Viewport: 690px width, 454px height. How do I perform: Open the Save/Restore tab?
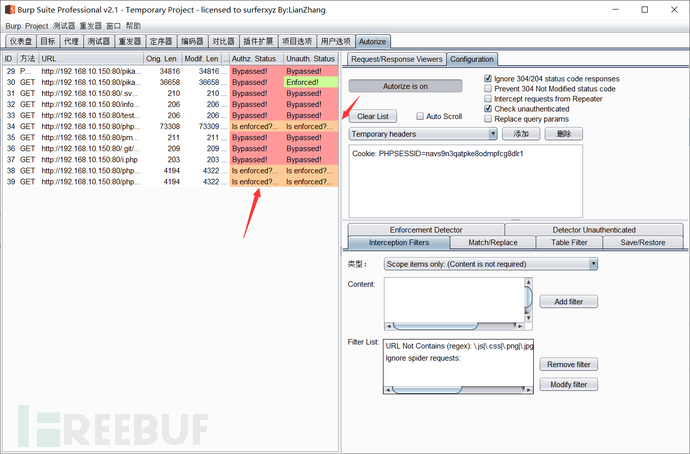(642, 242)
